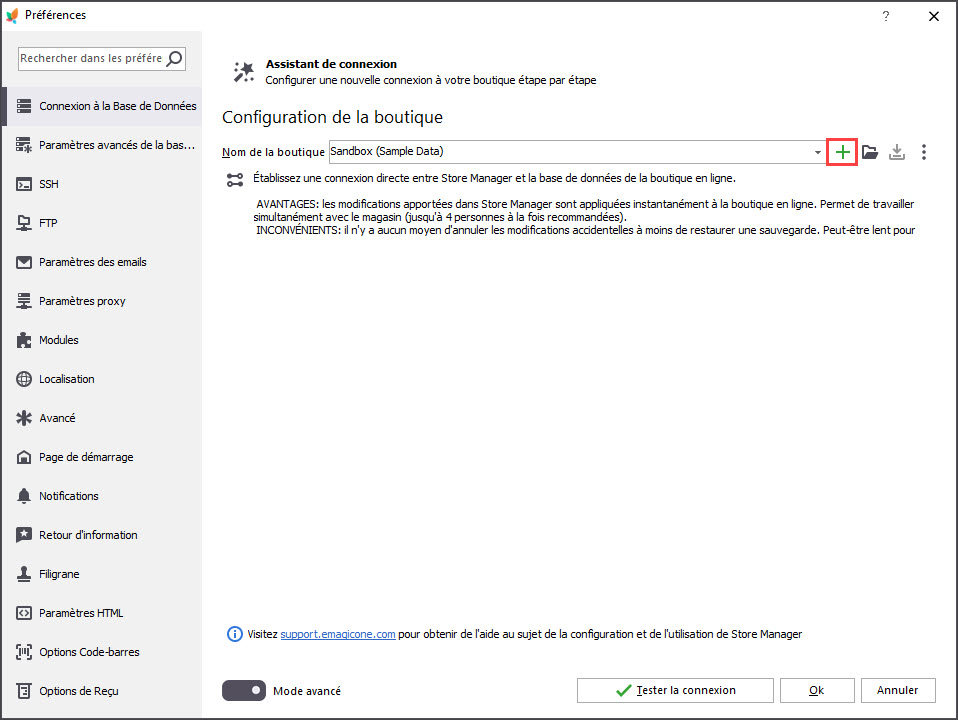Open the support.emagicone.com link

pos(338,634)
